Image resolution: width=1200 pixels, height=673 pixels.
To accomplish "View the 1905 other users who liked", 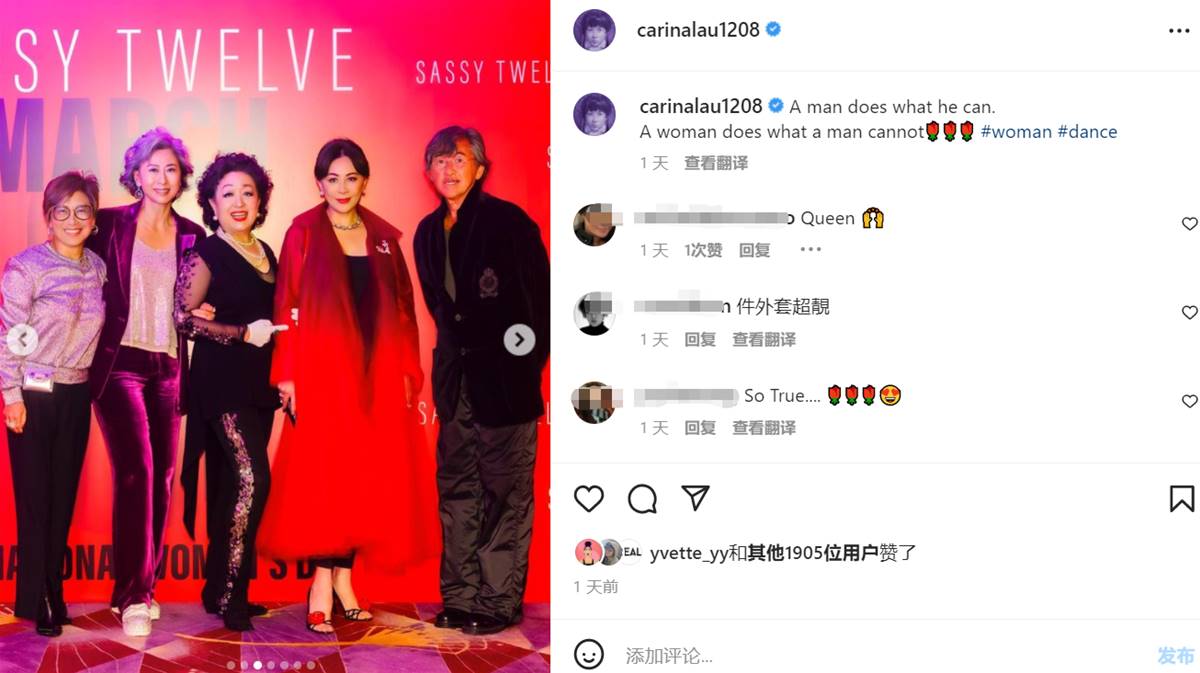I will tap(812, 552).
